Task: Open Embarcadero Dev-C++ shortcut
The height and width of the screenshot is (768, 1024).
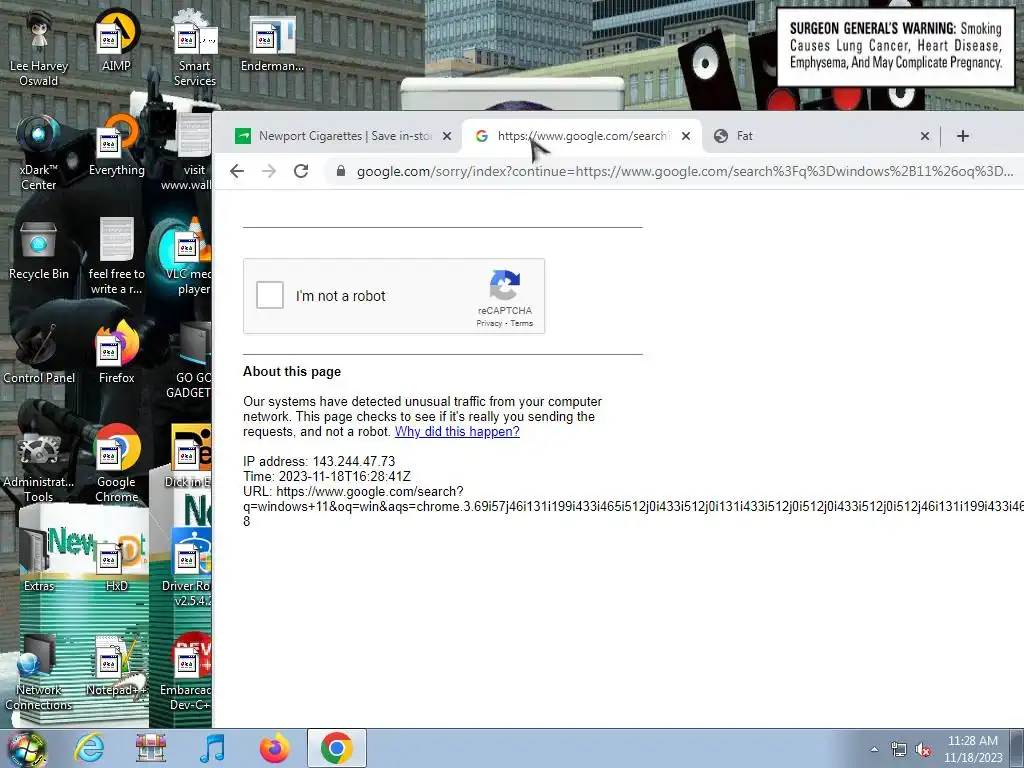Action: [x=187, y=673]
